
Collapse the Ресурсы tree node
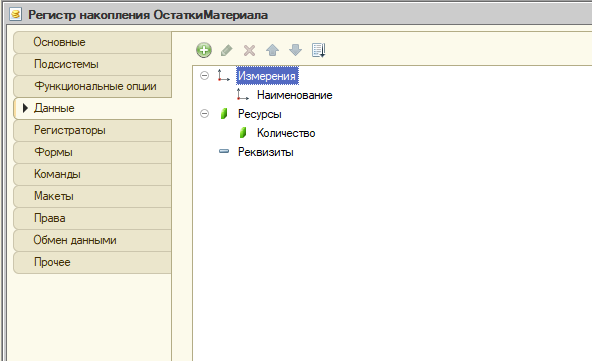point(204,113)
